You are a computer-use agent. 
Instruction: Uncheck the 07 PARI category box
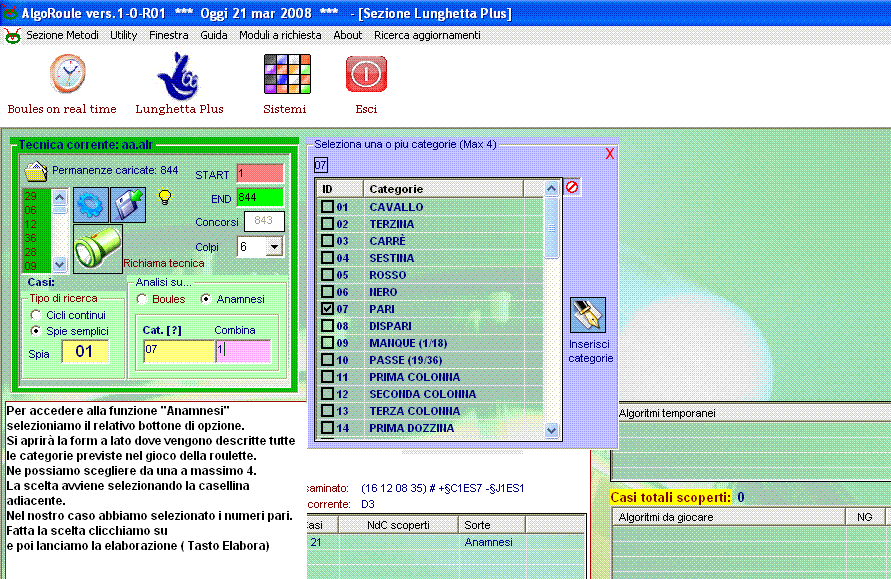point(327,309)
